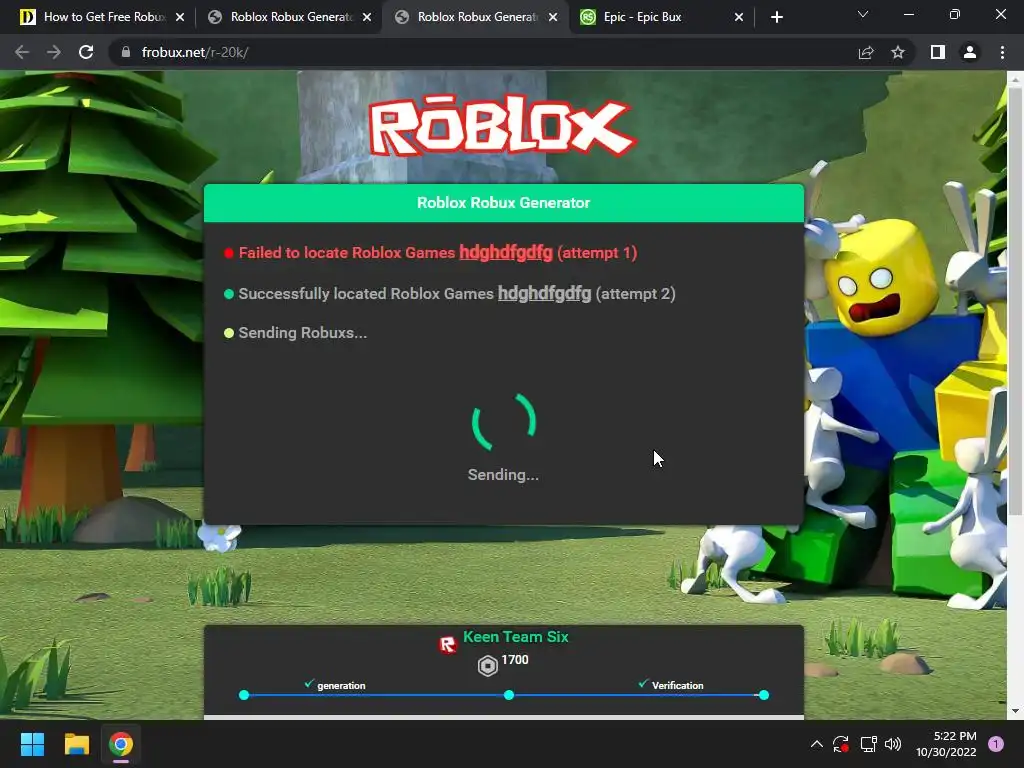Screen dimensions: 1024x768
Task: Click the green loading spinner
Action: coord(504,423)
